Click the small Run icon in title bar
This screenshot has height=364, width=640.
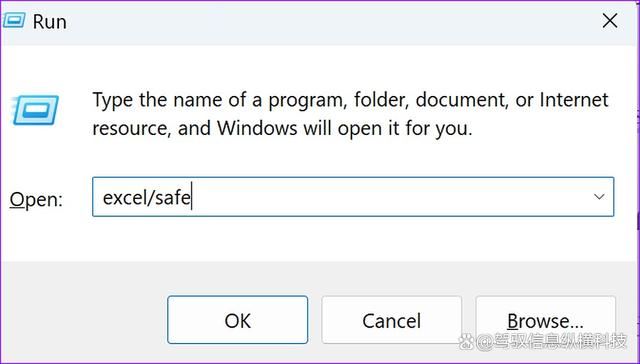point(14,21)
